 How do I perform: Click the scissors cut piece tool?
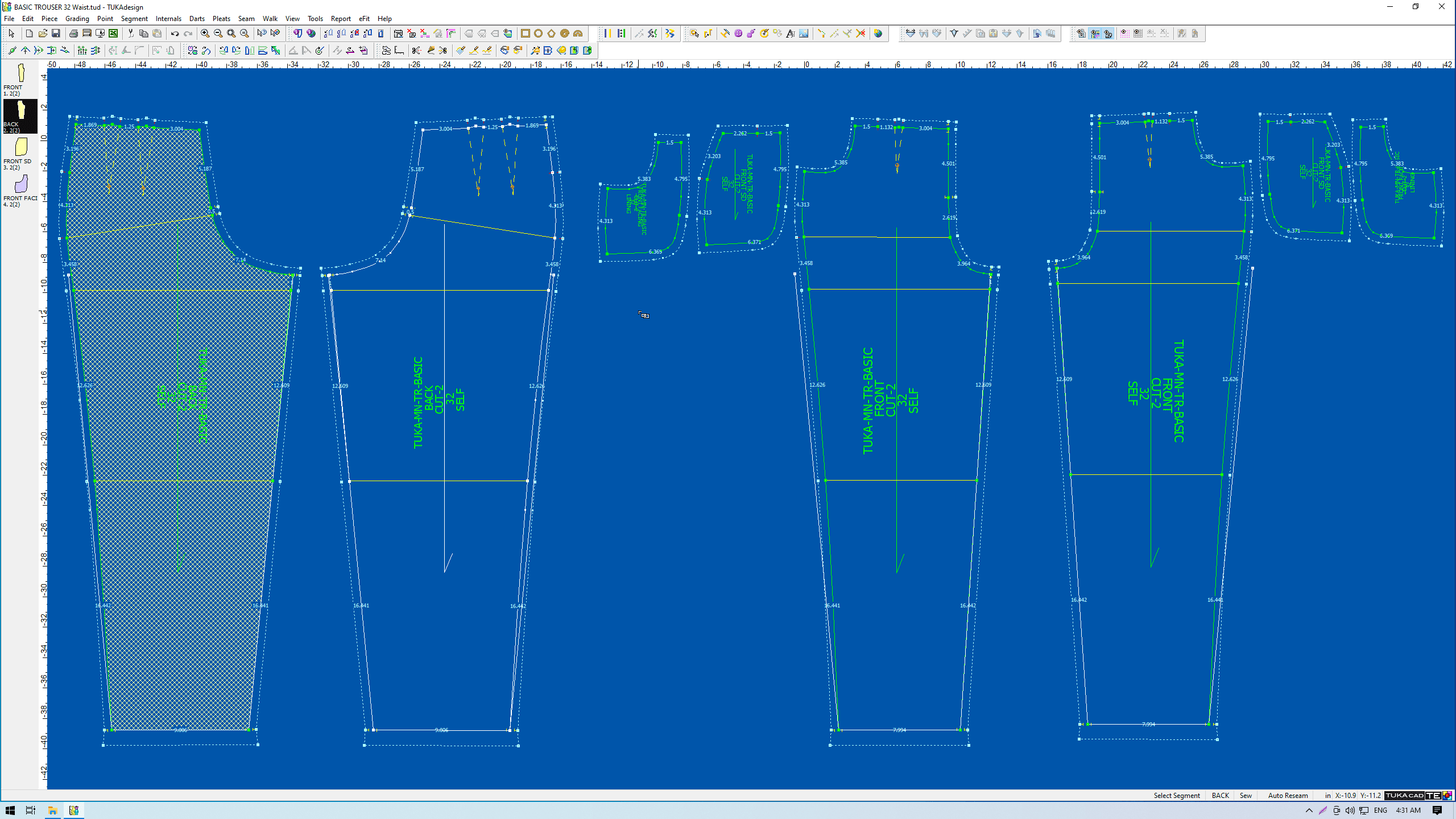(x=416, y=51)
